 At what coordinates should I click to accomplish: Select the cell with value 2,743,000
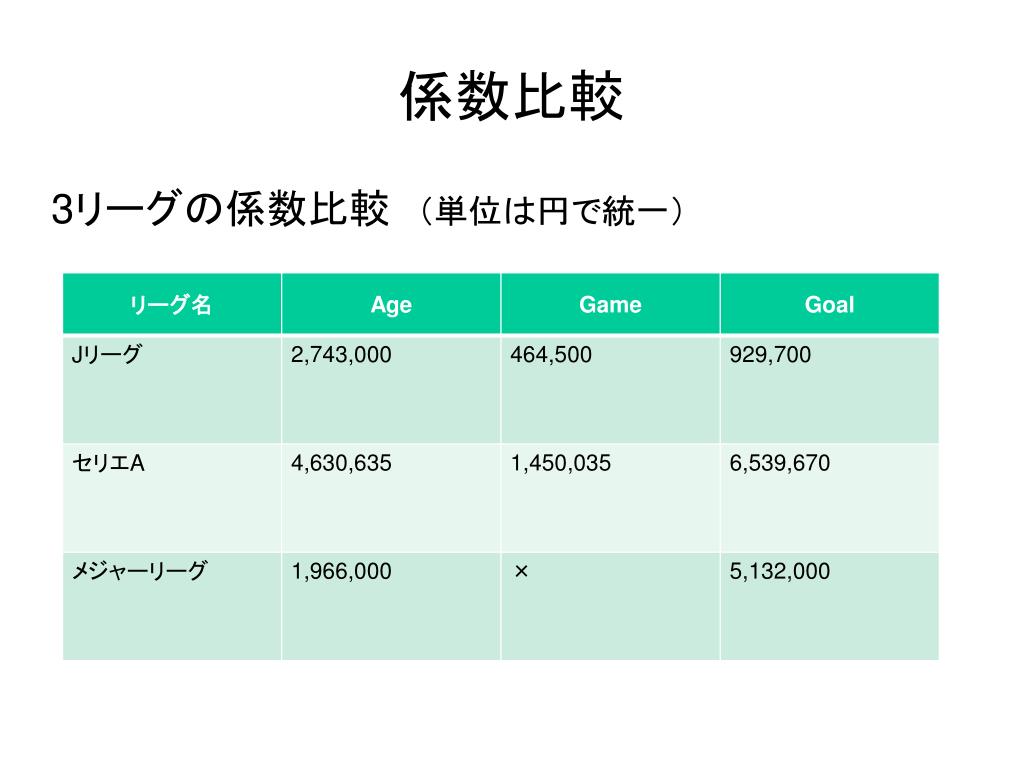pos(391,389)
